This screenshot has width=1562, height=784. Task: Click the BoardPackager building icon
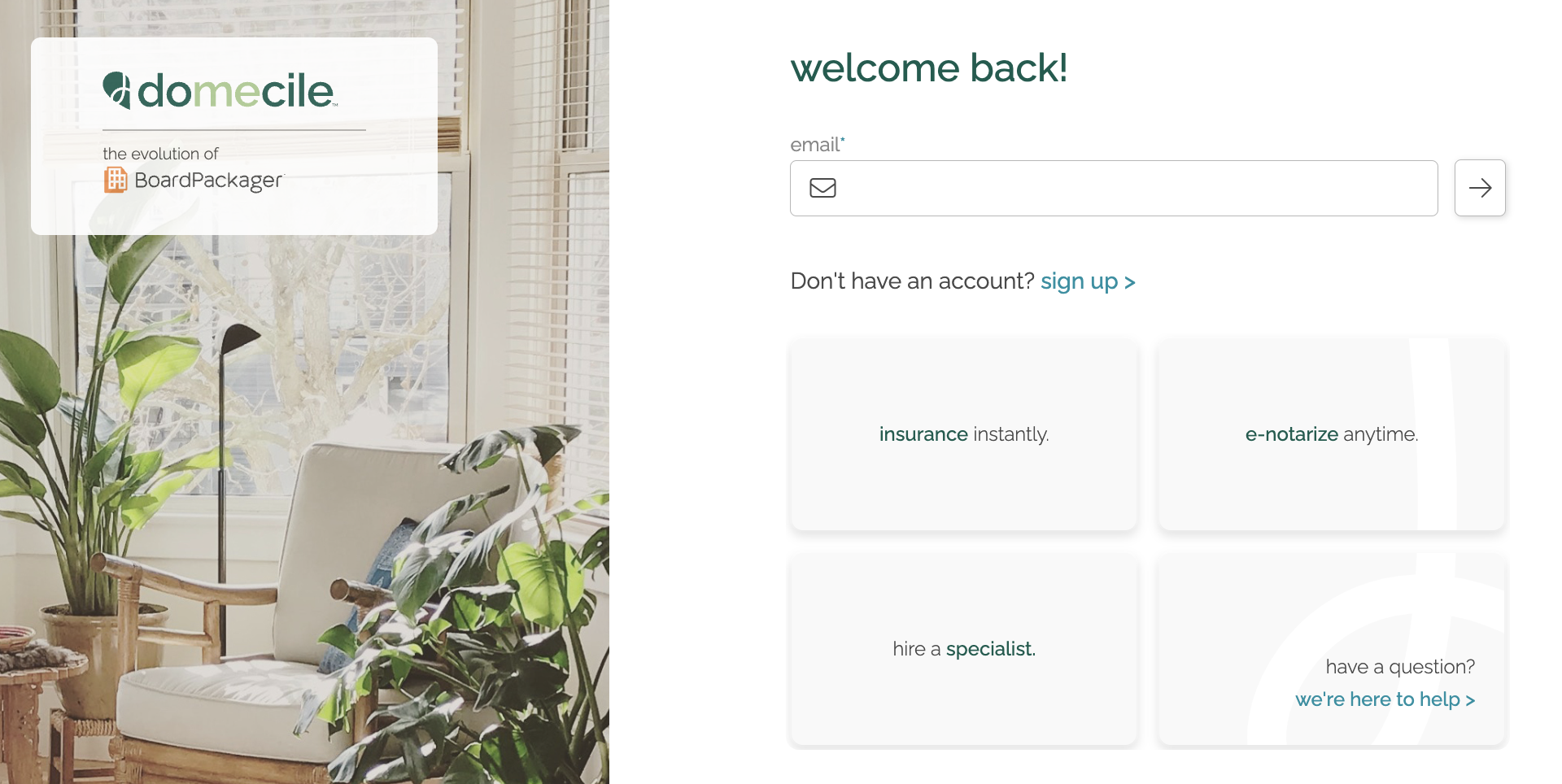pyautogui.click(x=116, y=180)
